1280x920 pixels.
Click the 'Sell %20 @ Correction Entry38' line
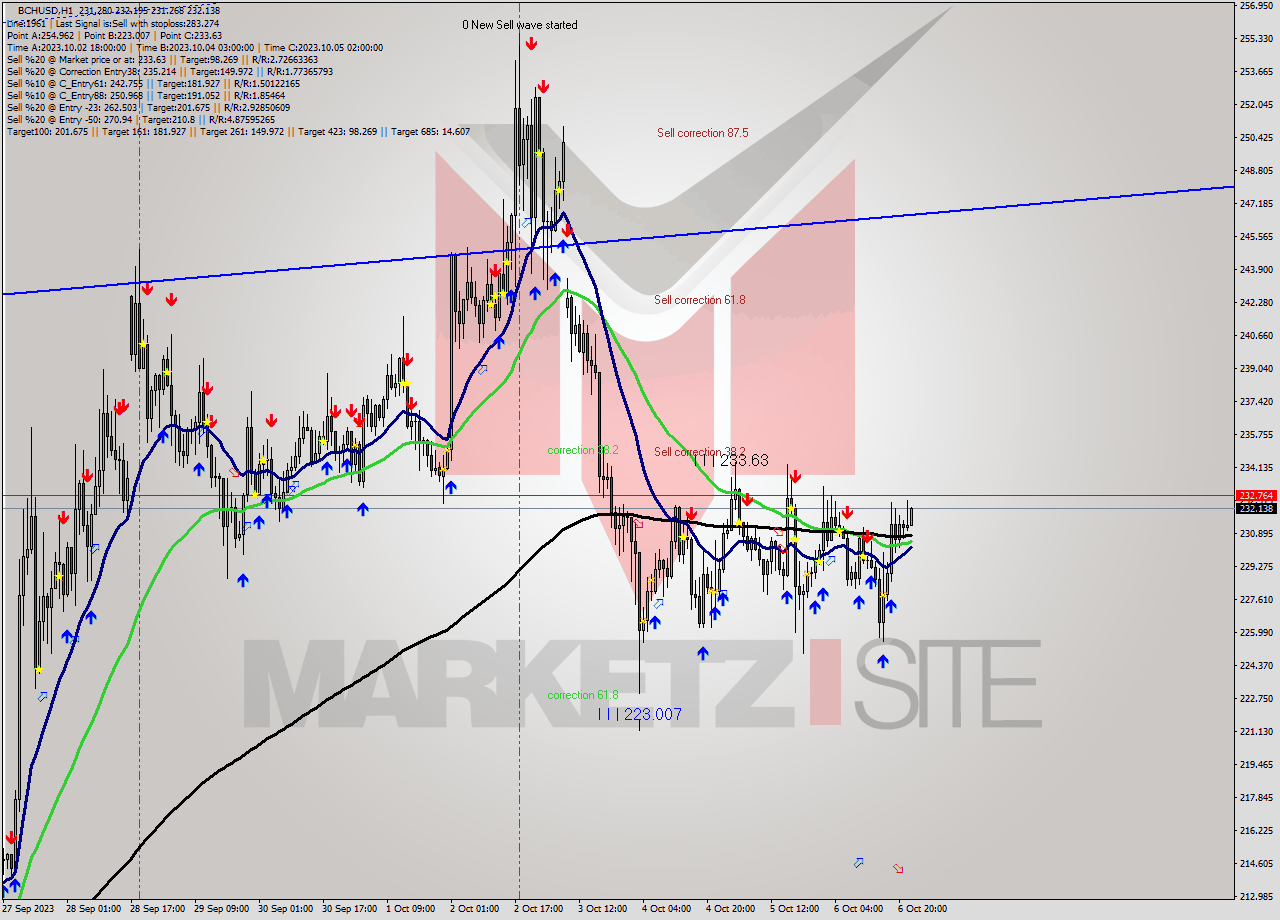pyautogui.click(x=170, y=71)
